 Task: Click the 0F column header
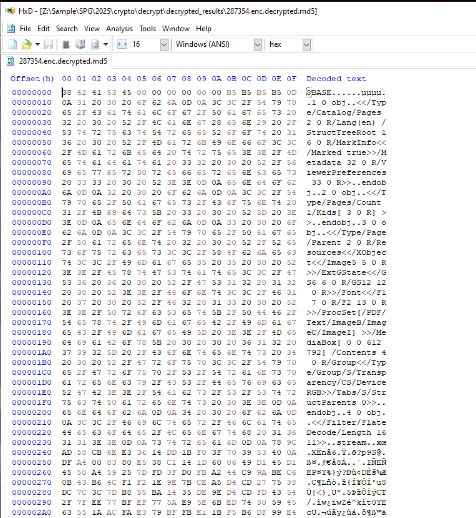(x=291, y=79)
